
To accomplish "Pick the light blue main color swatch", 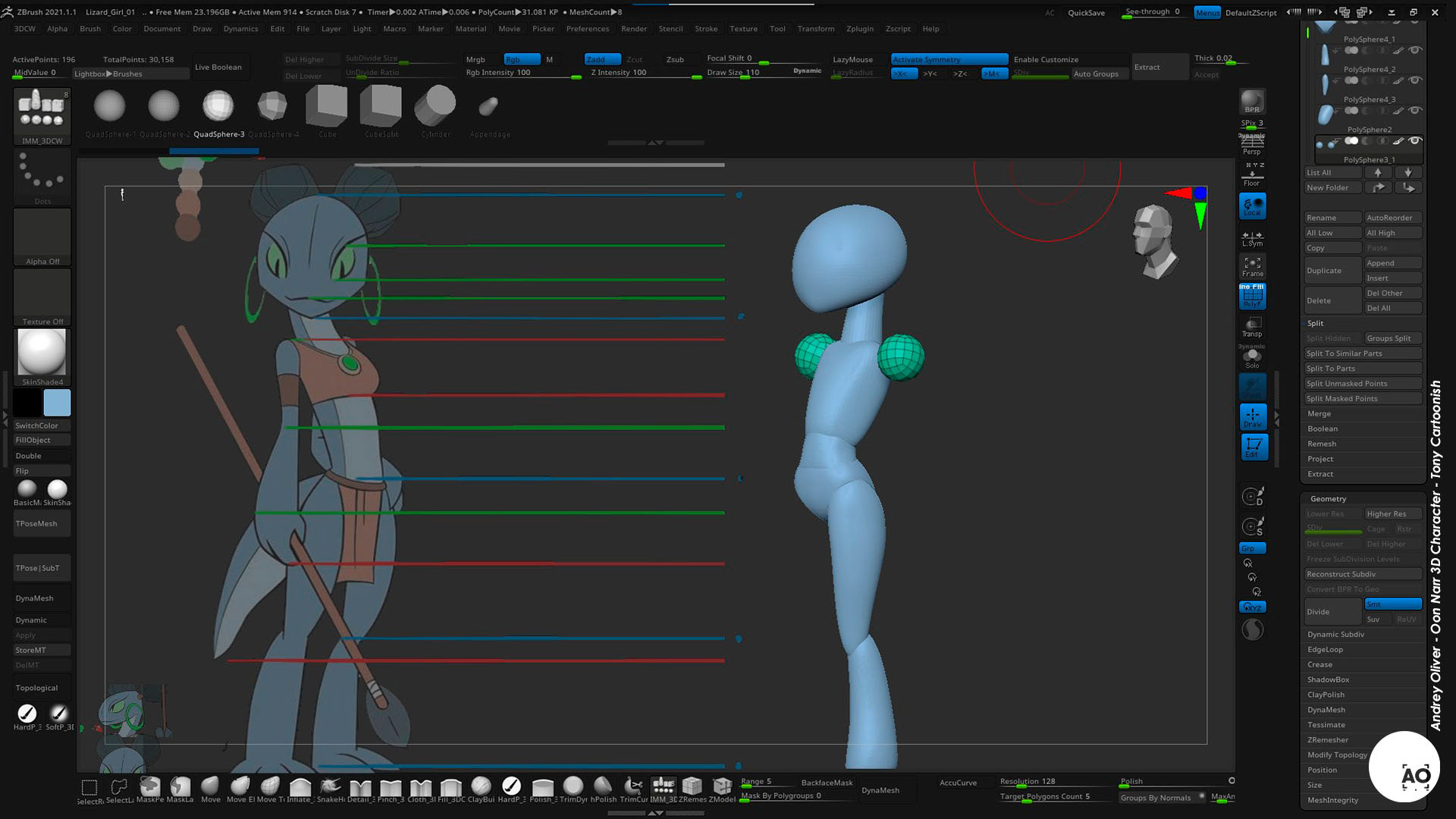I will click(x=57, y=403).
